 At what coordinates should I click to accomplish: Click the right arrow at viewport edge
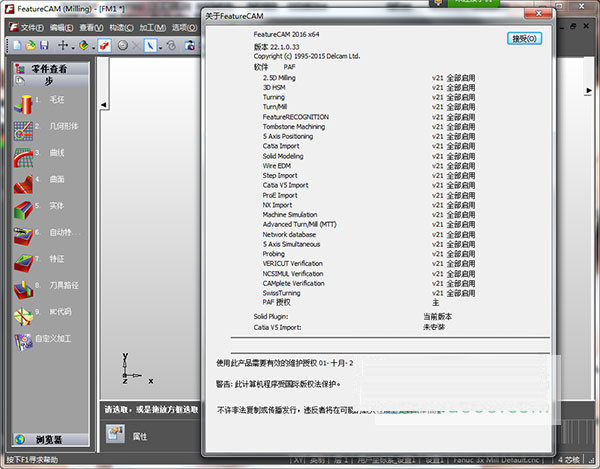tap(589, 91)
